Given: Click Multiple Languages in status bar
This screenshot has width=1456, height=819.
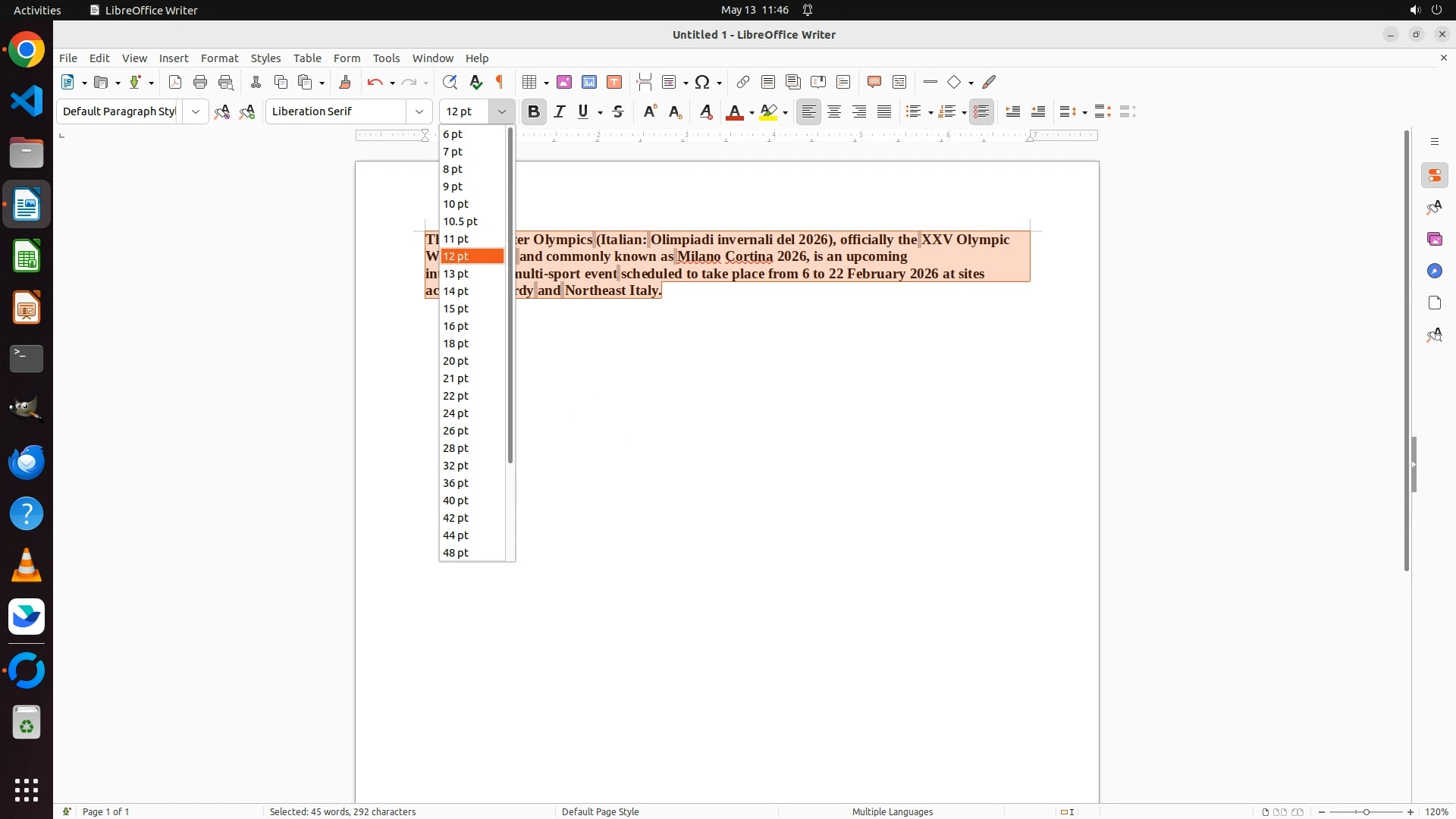Looking at the screenshot, I should (x=892, y=811).
